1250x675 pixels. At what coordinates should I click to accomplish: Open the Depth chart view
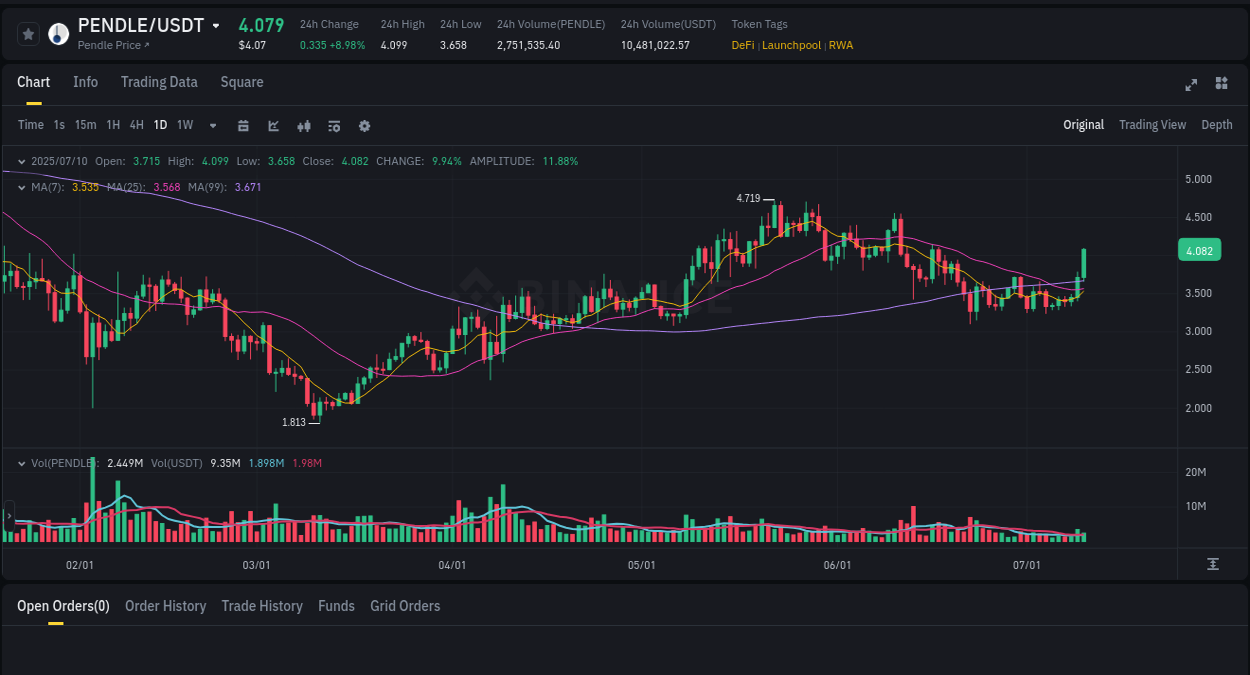1217,124
